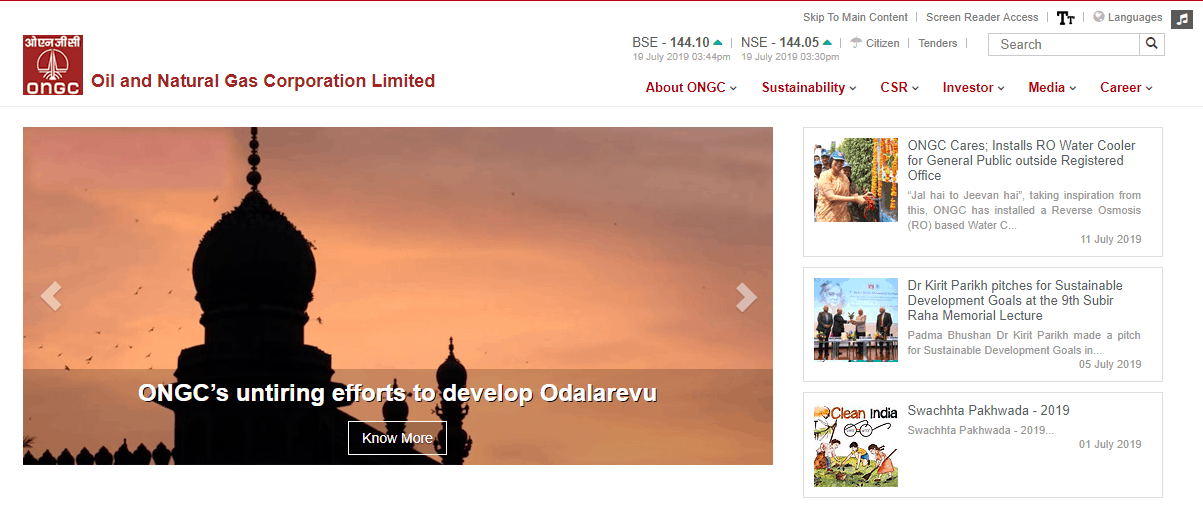1203x511 pixels.
Task: Click into the Search text field
Action: (x=1064, y=44)
